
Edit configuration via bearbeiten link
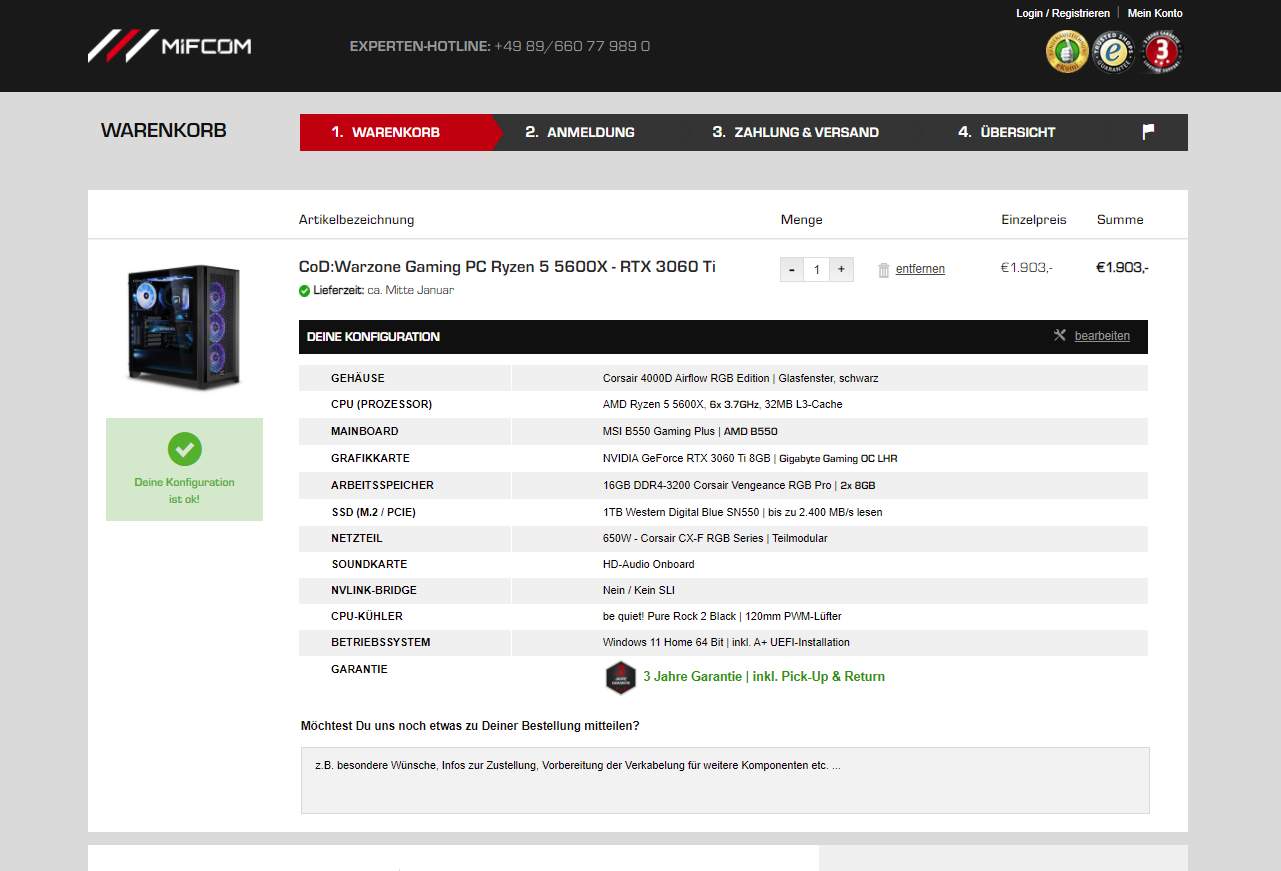tap(1102, 336)
